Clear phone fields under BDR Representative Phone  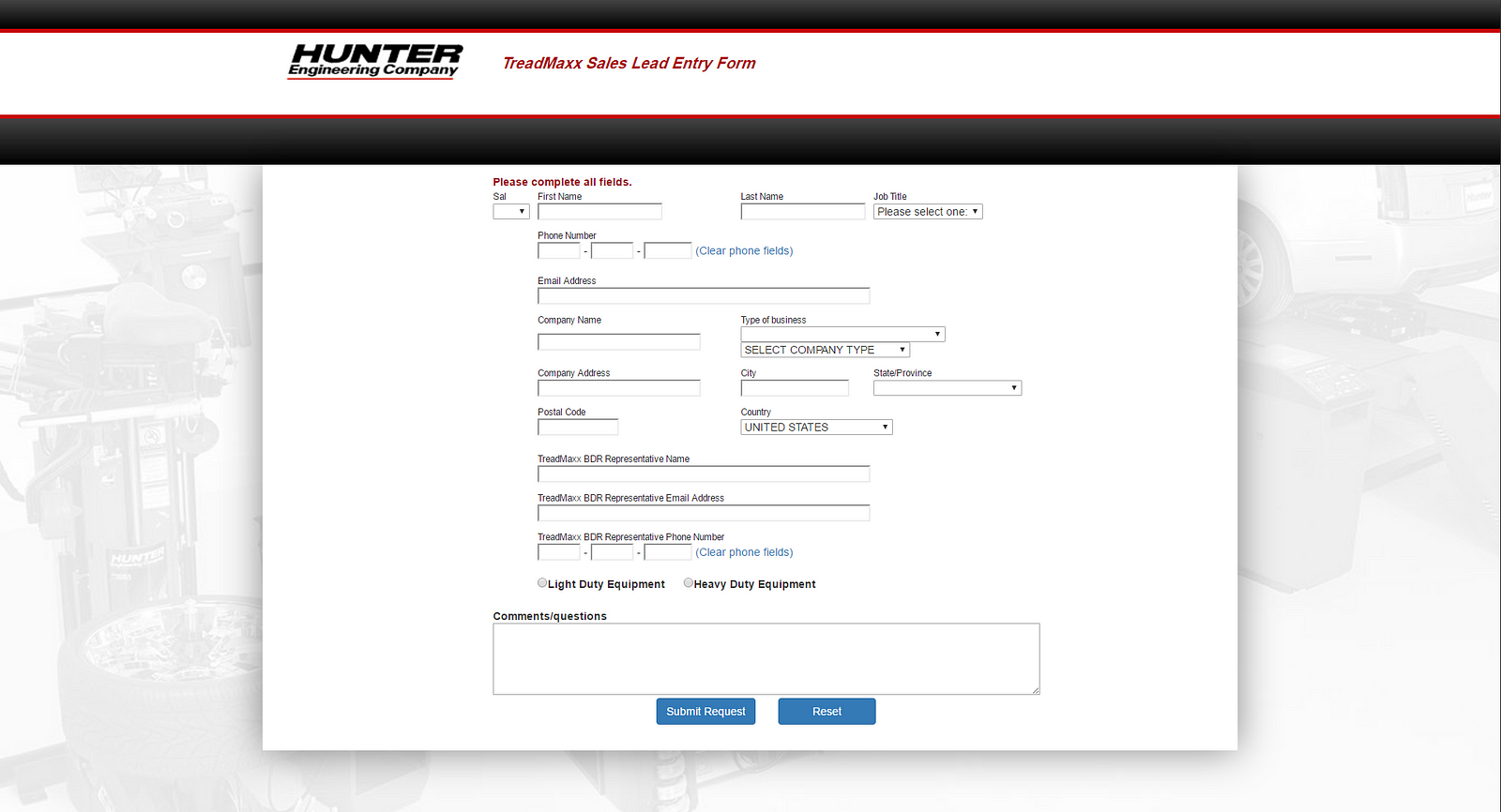744,553
